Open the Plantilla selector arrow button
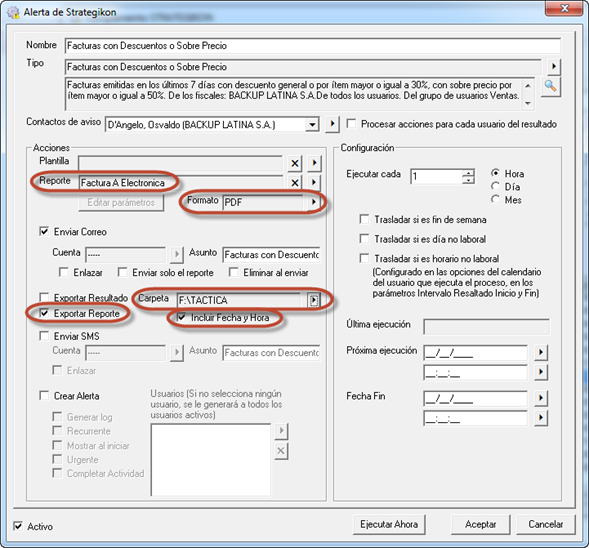This screenshot has height=548, width=589. tap(314, 163)
